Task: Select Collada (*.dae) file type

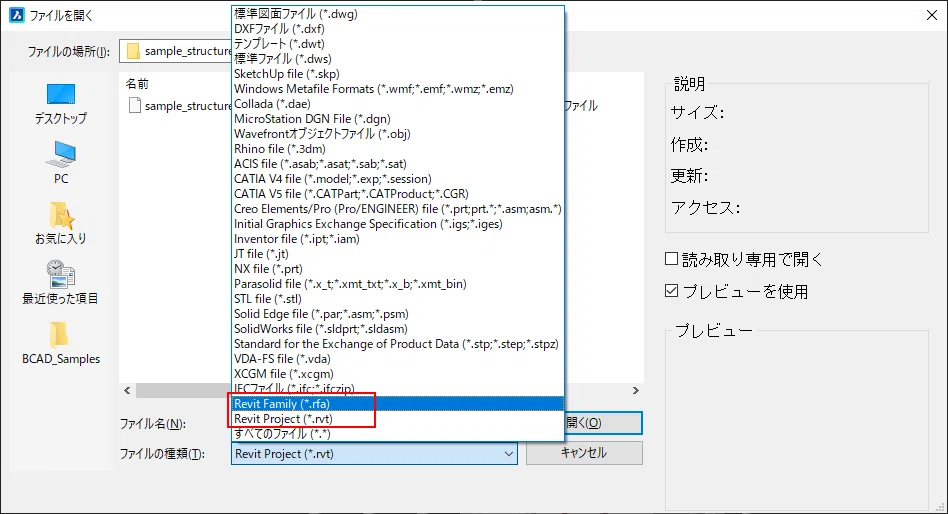Action: tap(398, 104)
